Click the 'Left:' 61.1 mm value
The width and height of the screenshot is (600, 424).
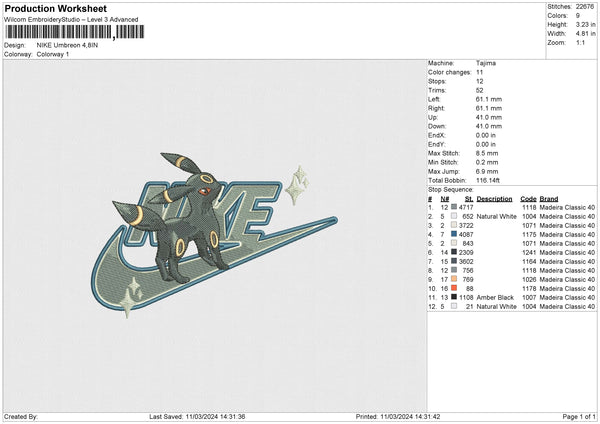tap(489, 99)
